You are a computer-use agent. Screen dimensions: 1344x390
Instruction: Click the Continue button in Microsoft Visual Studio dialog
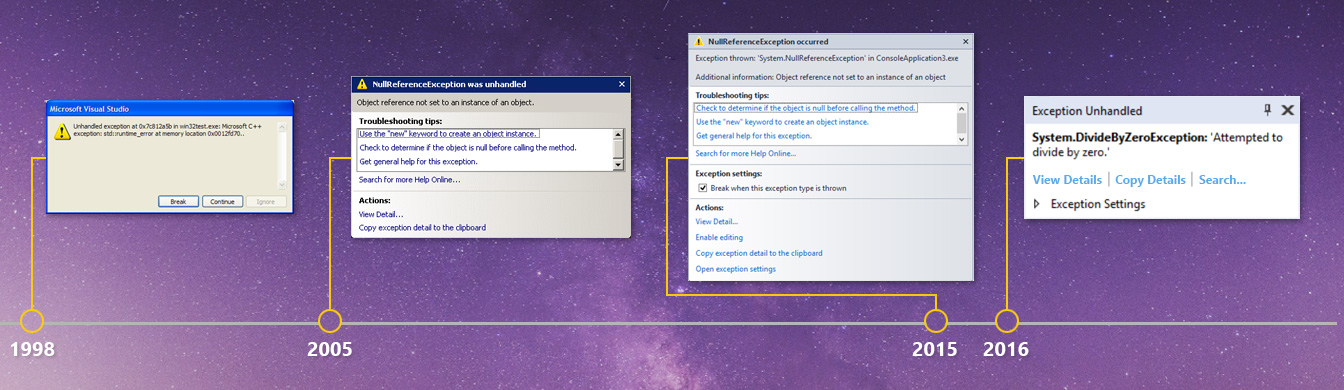[222, 201]
